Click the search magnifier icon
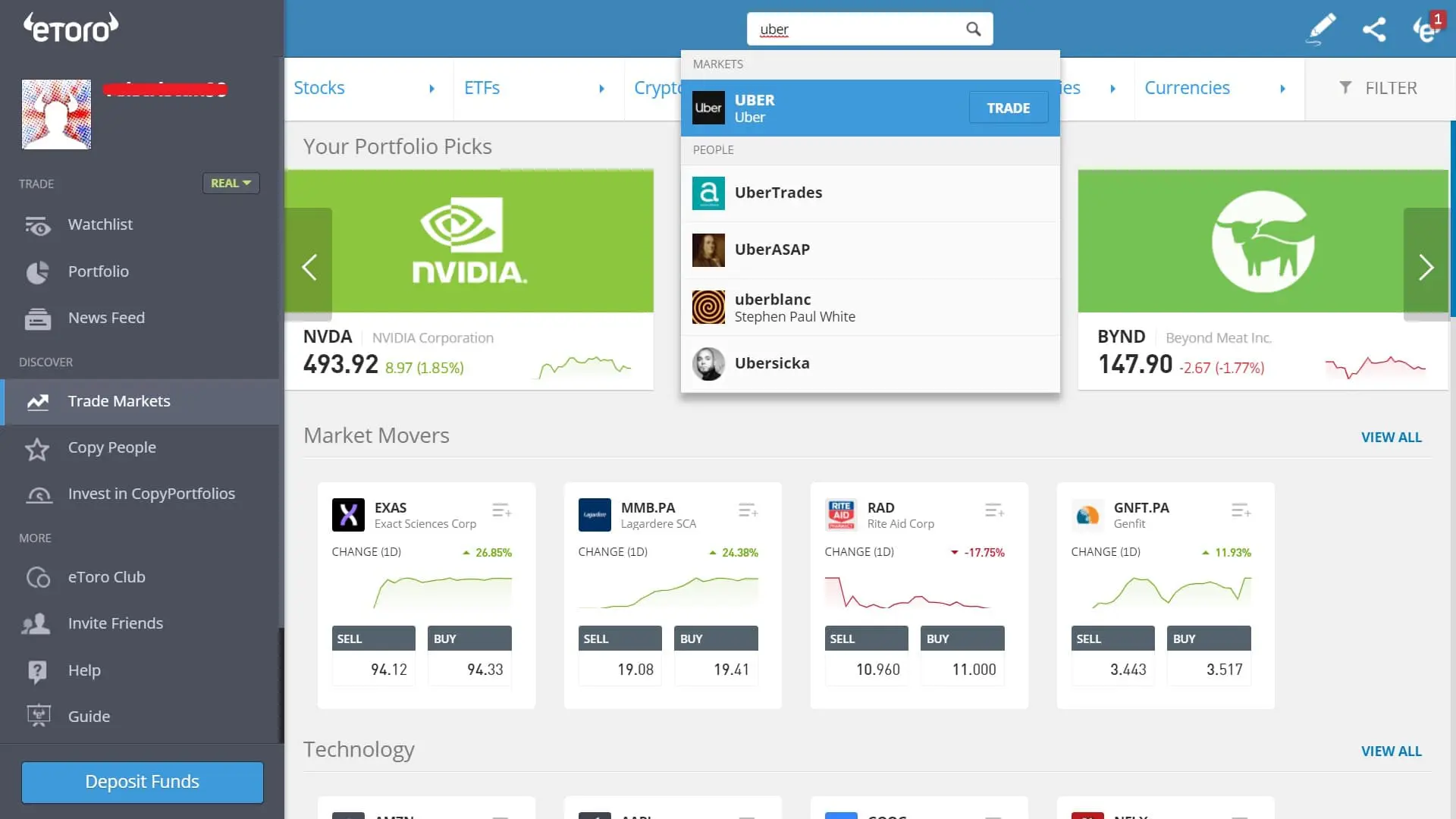This screenshot has height=819, width=1456. click(x=974, y=29)
